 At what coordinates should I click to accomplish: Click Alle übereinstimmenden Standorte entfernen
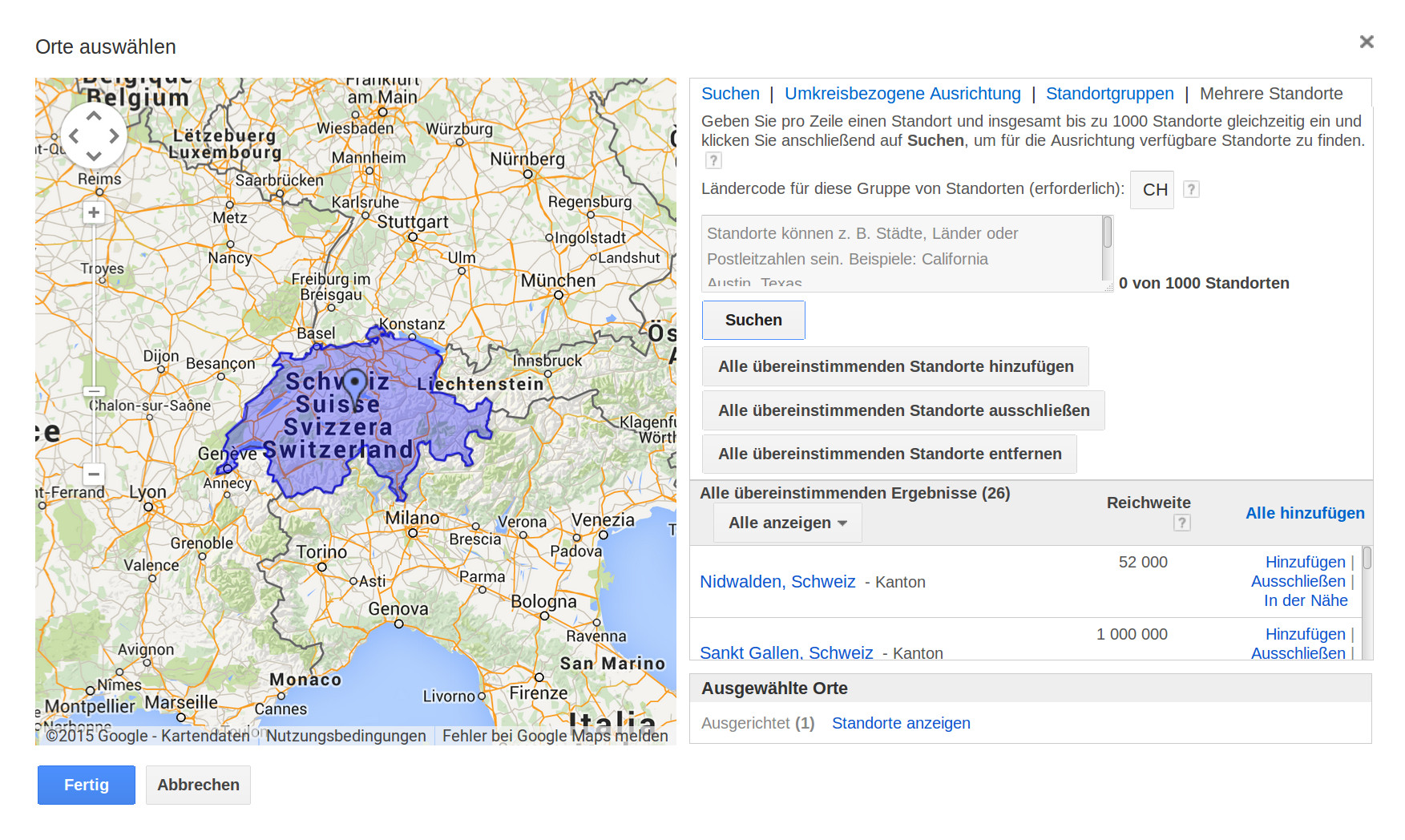click(x=890, y=454)
